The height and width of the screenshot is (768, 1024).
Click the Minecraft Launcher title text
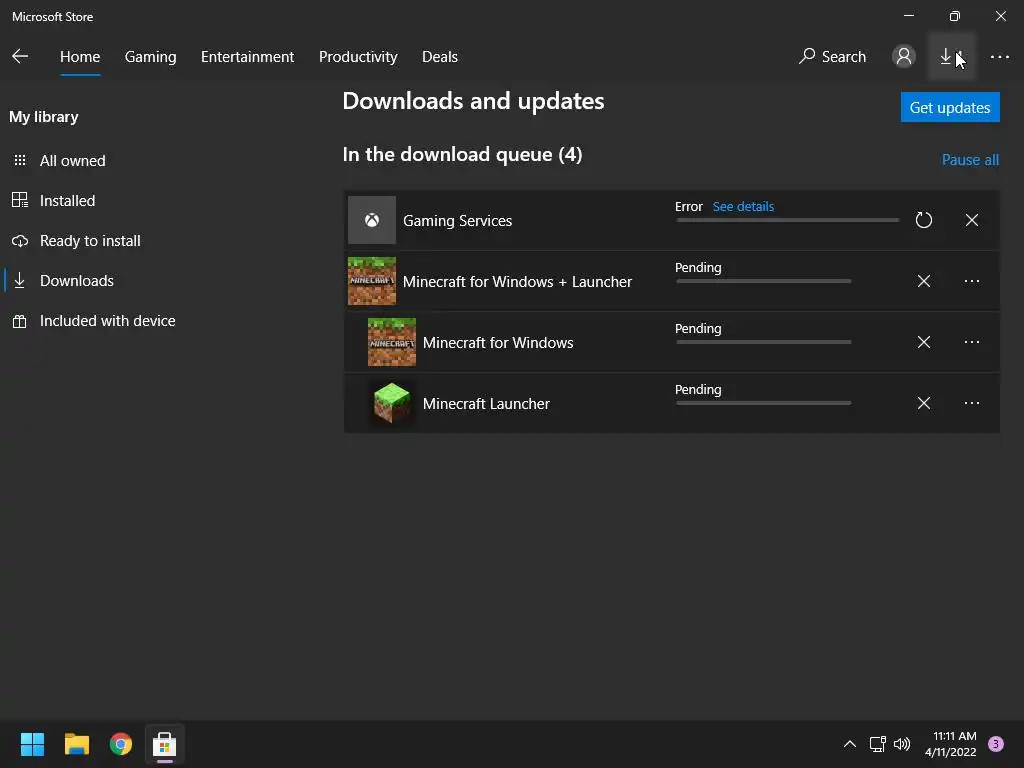[x=486, y=404]
